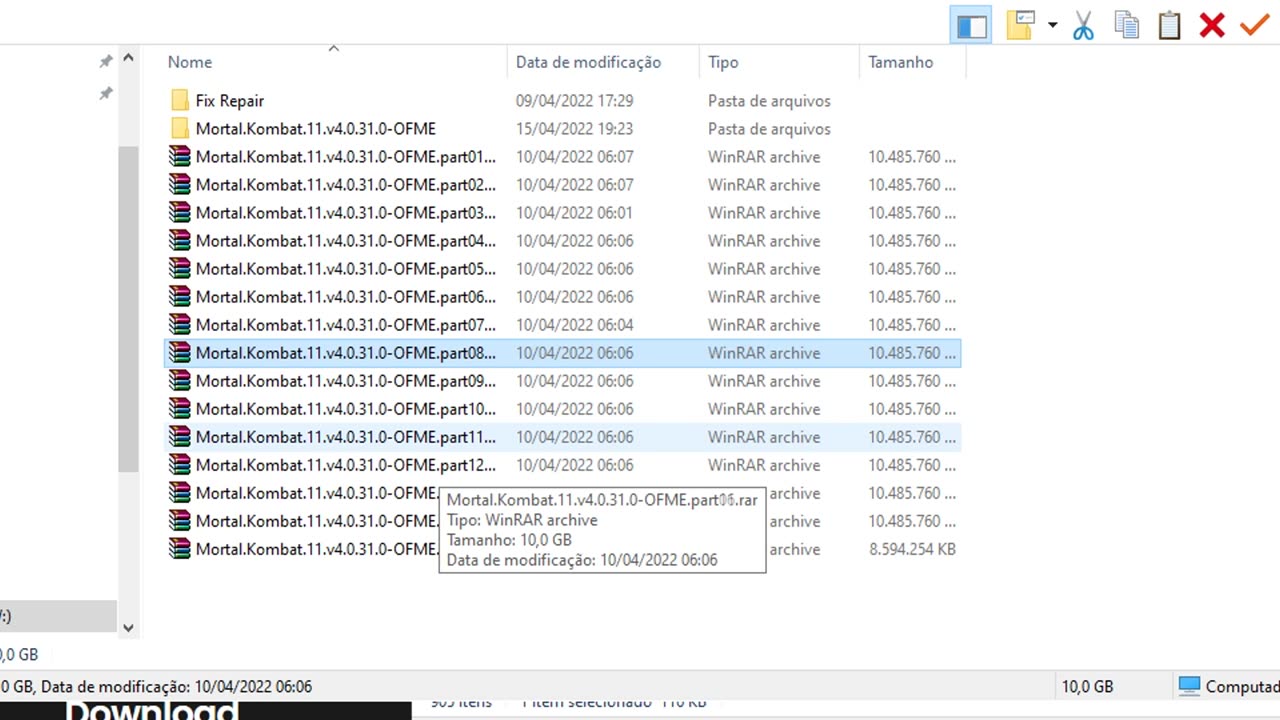The width and height of the screenshot is (1280, 720).
Task: Click the date 15/04/2022 19:23
Action: (x=574, y=128)
